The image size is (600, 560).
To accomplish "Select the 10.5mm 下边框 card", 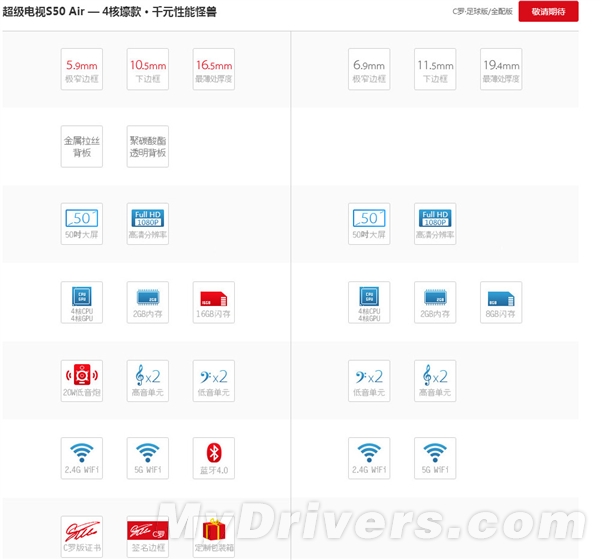I will point(148,69).
